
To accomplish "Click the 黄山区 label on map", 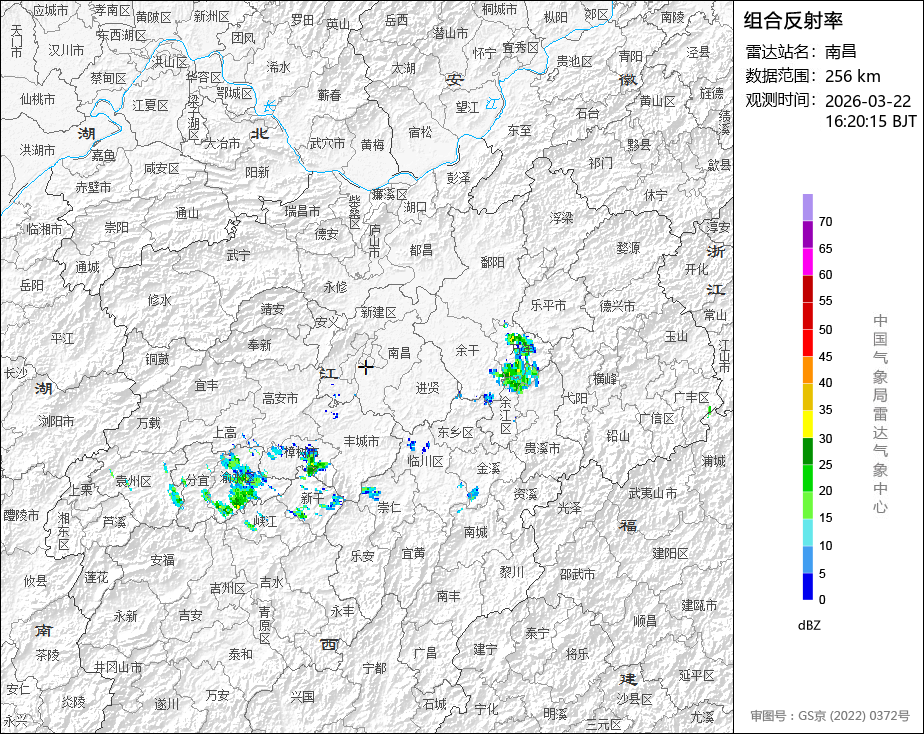I will point(658,101).
